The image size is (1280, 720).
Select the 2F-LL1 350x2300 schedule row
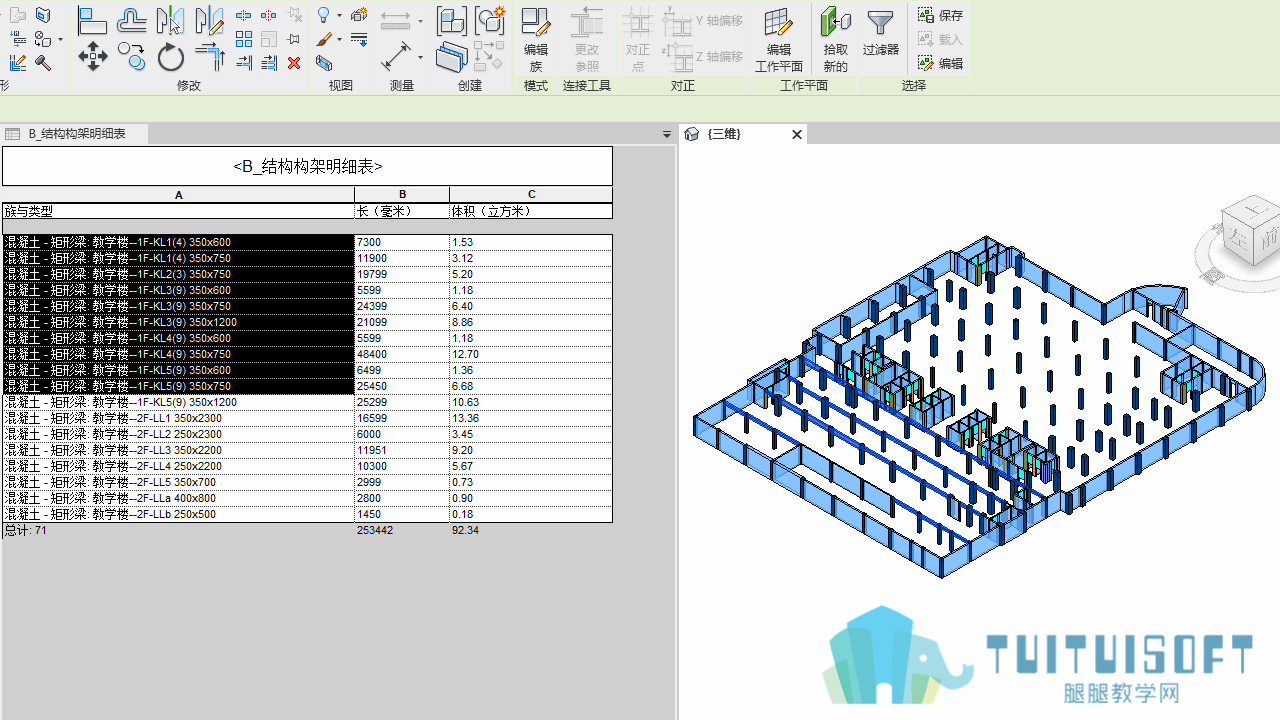(x=307, y=418)
